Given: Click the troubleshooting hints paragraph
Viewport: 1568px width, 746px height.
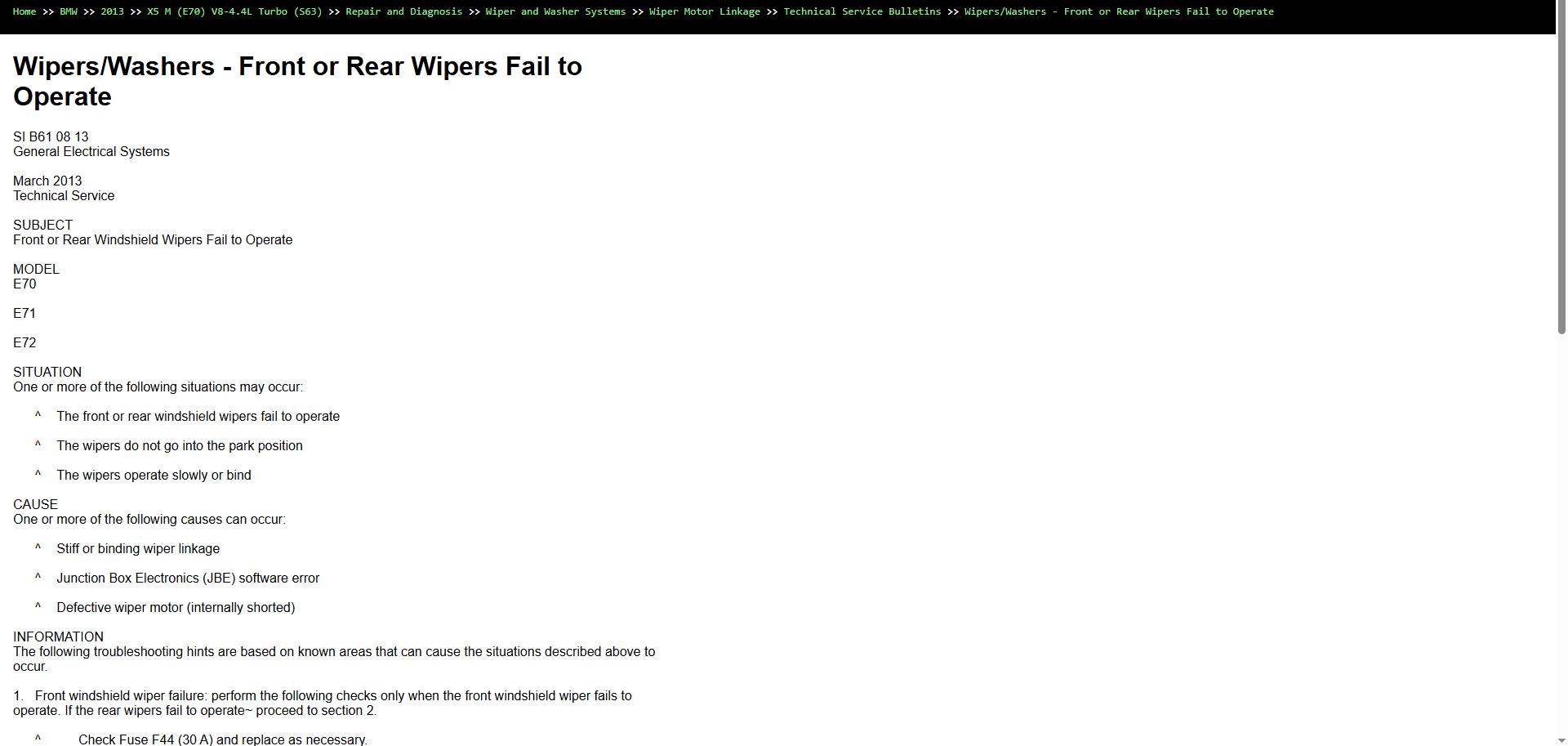Looking at the screenshot, I should [334, 659].
